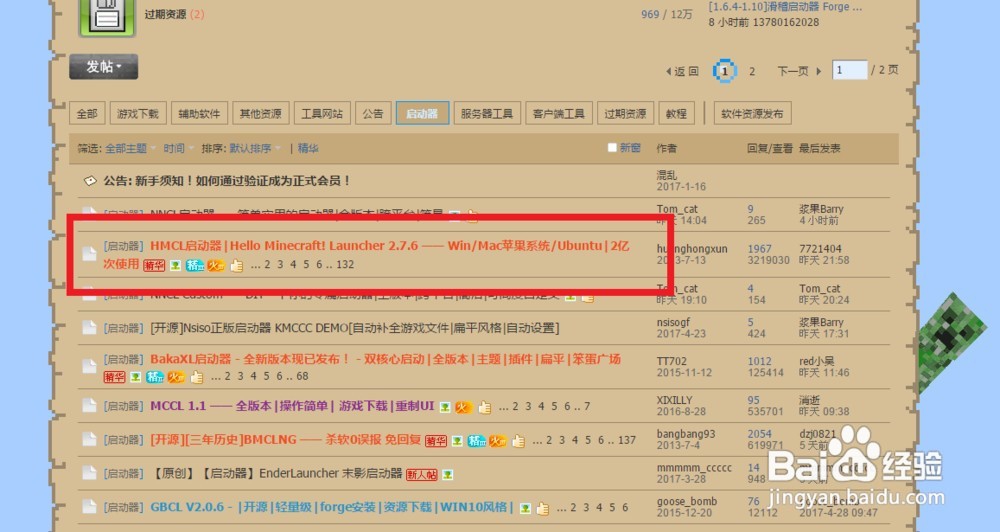Select the 工具网站 category tab
Image resolution: width=1000 pixels, height=532 pixels.
tap(322, 114)
